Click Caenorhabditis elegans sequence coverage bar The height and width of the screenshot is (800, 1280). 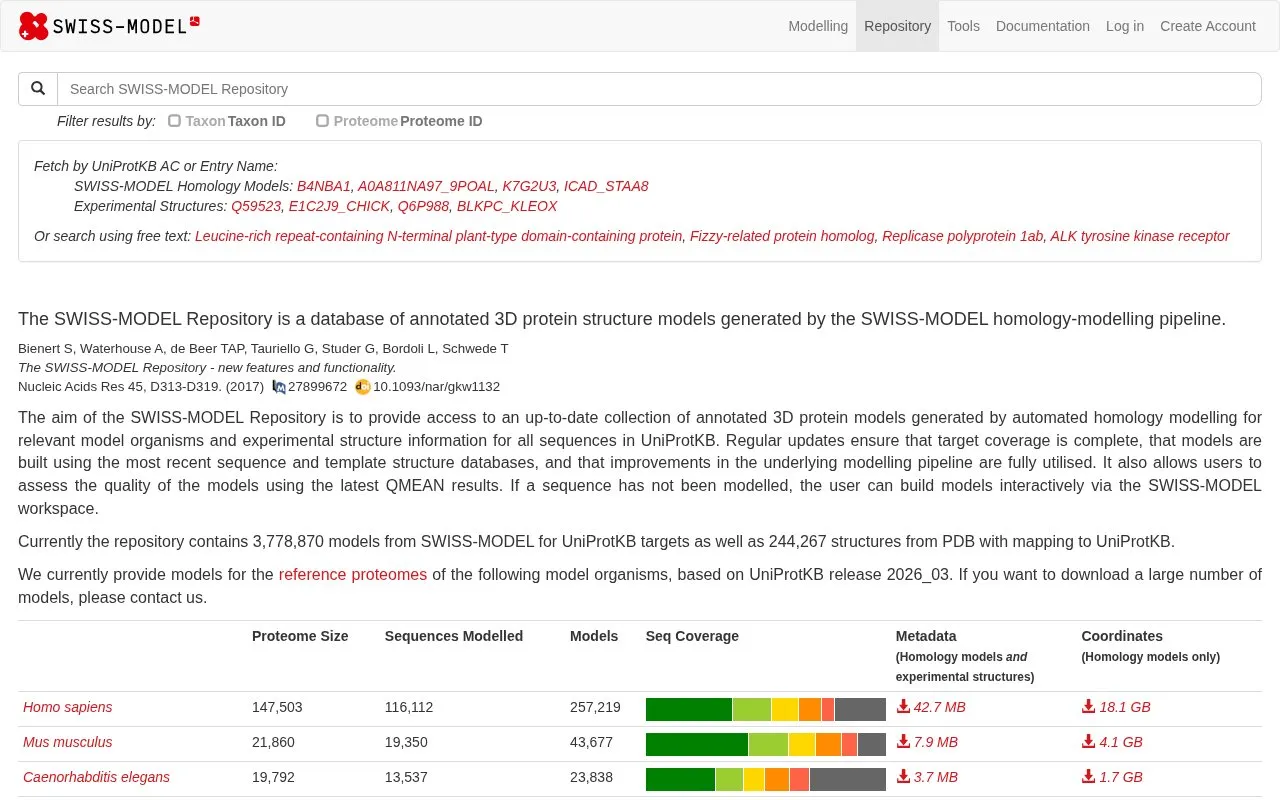(x=766, y=779)
